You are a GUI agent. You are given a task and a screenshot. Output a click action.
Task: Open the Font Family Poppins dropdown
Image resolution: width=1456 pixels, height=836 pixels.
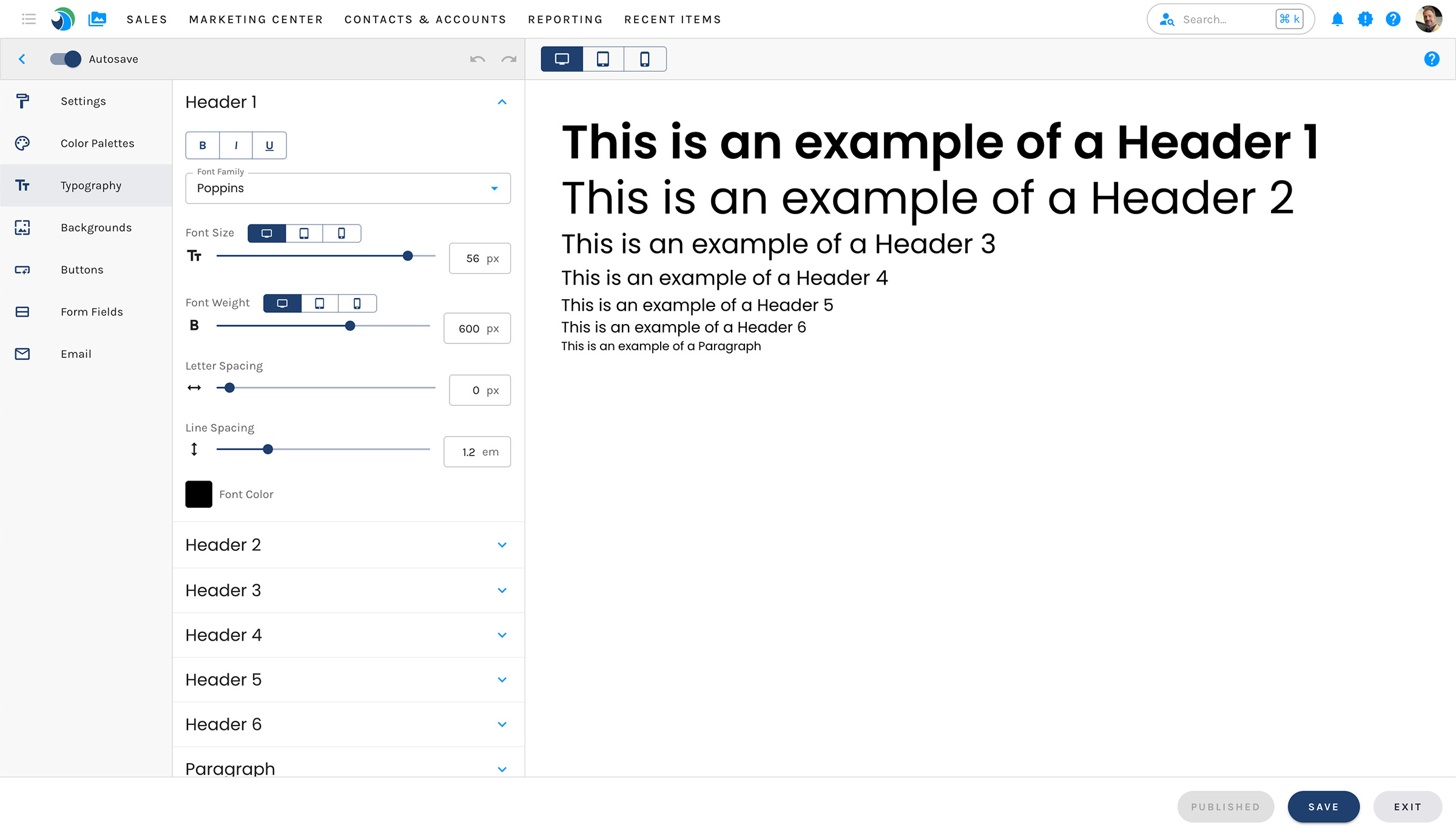[x=348, y=188]
